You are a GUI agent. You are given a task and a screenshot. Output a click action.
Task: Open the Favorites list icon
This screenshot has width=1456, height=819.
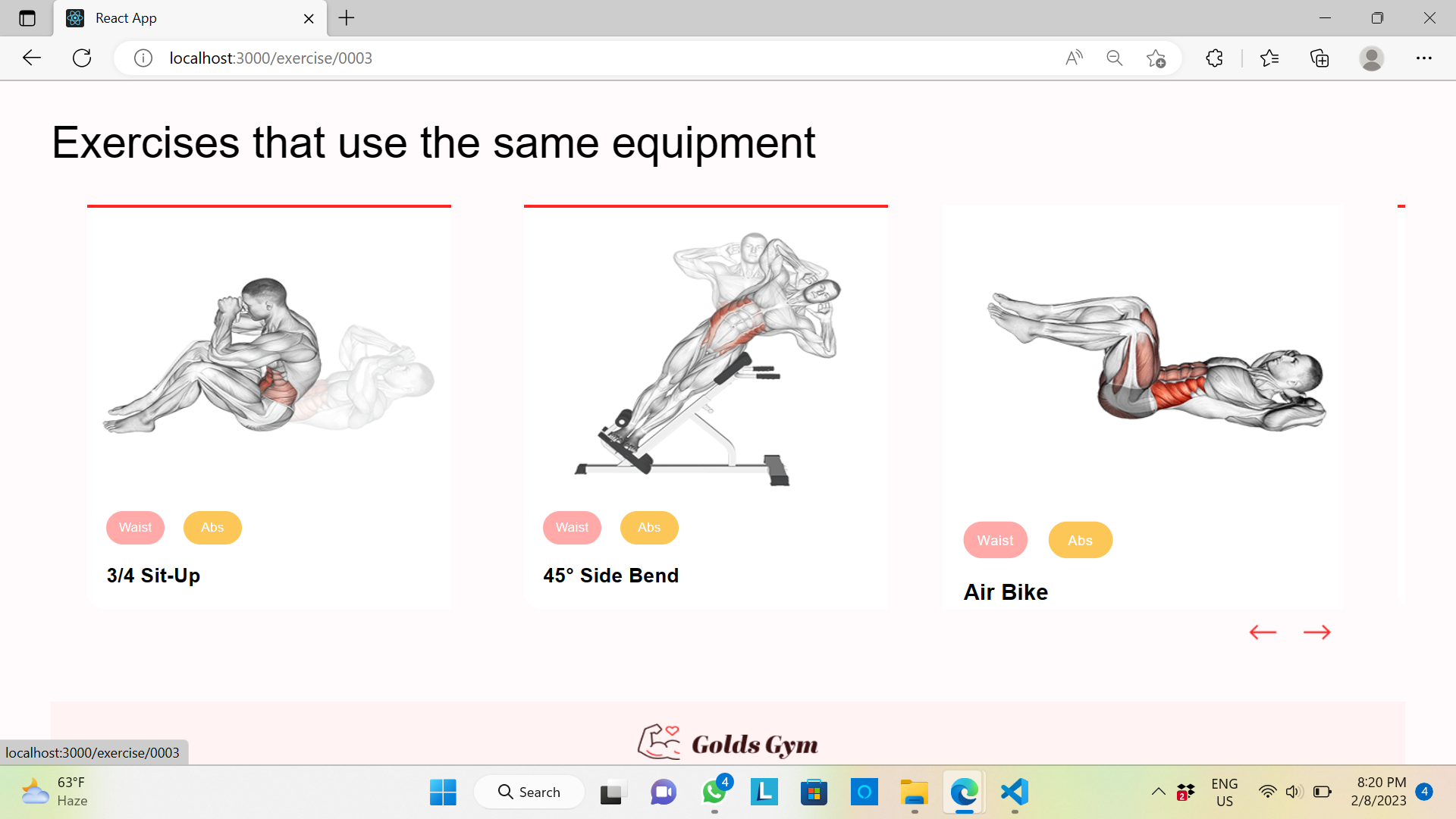[1269, 58]
